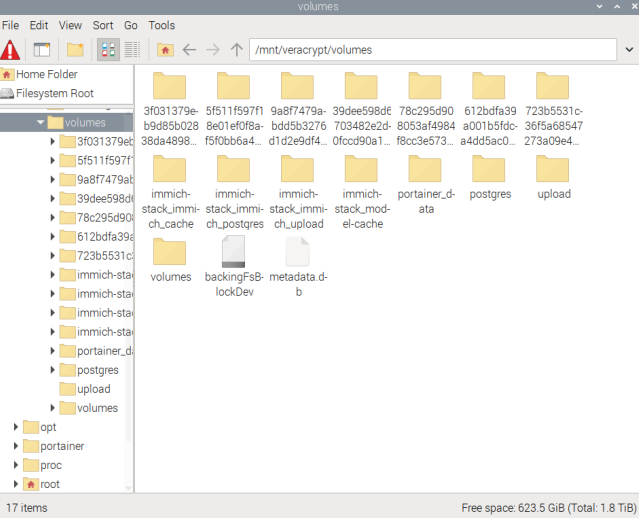The height and width of the screenshot is (518, 639).
Task: Open the File menu
Action: (10, 25)
